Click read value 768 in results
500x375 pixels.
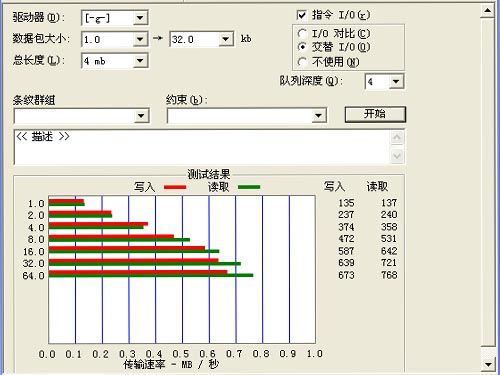point(389,275)
